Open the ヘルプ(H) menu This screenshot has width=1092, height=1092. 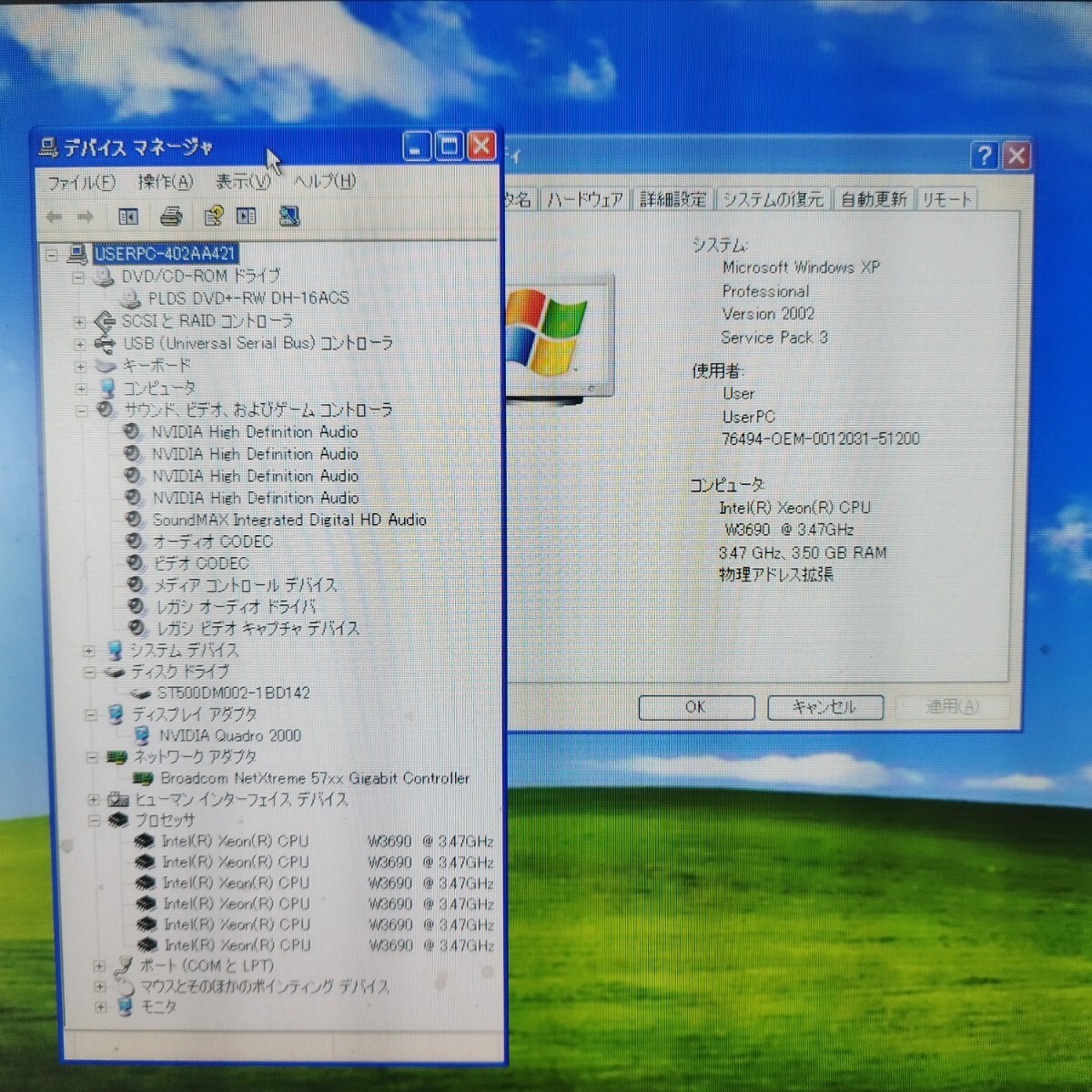point(325,181)
